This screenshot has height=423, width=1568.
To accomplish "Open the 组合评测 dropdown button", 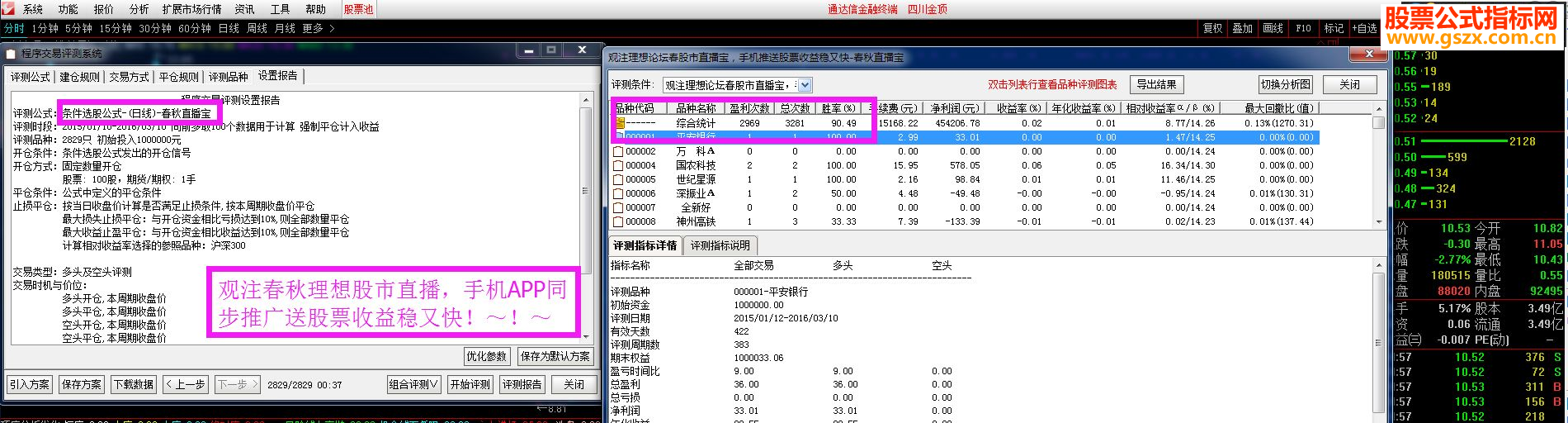I will point(413,384).
